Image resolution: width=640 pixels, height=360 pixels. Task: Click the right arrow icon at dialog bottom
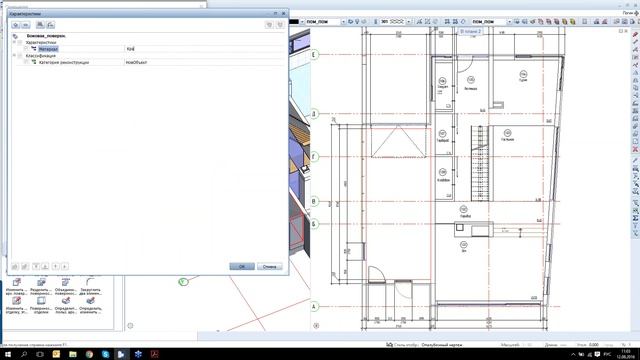coord(65,267)
